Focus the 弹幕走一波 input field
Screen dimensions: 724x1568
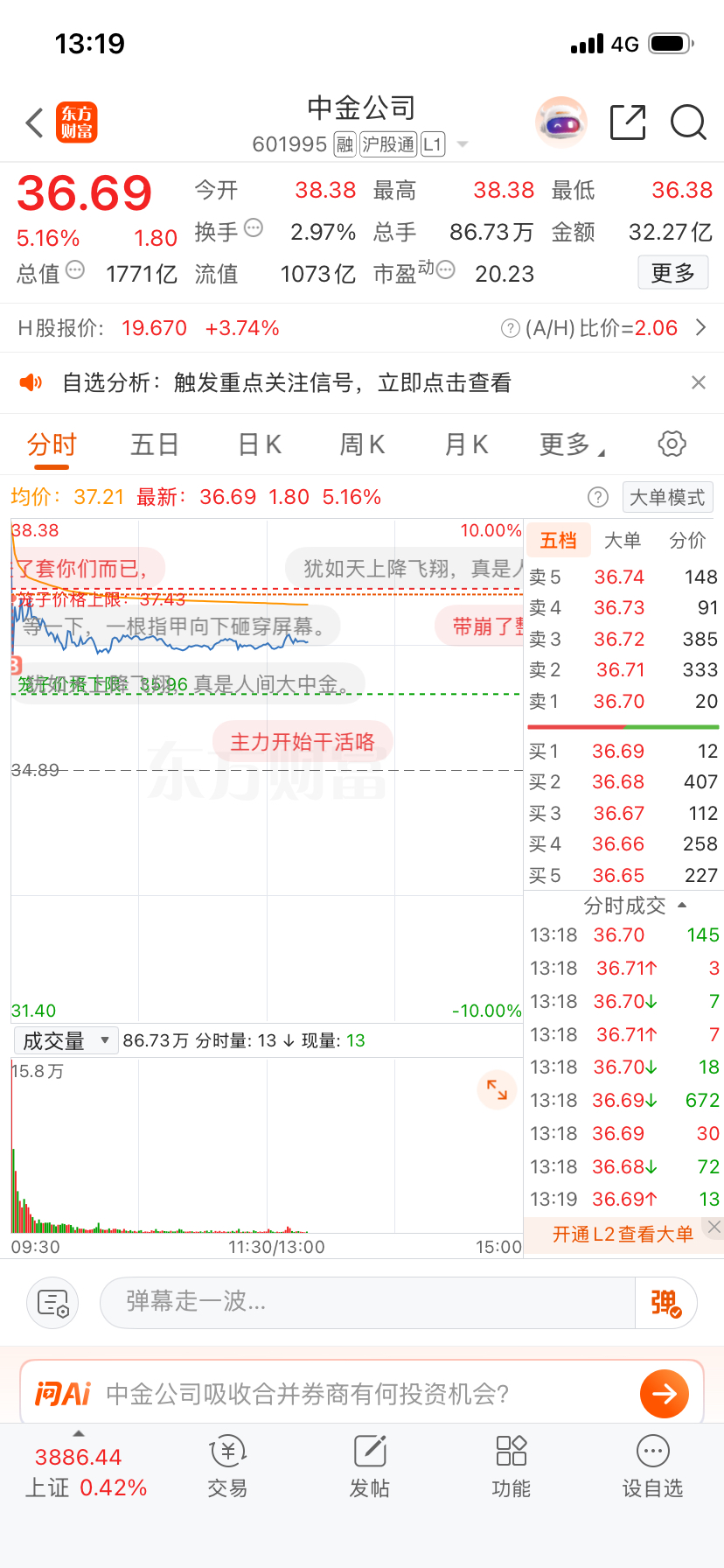367,1303
